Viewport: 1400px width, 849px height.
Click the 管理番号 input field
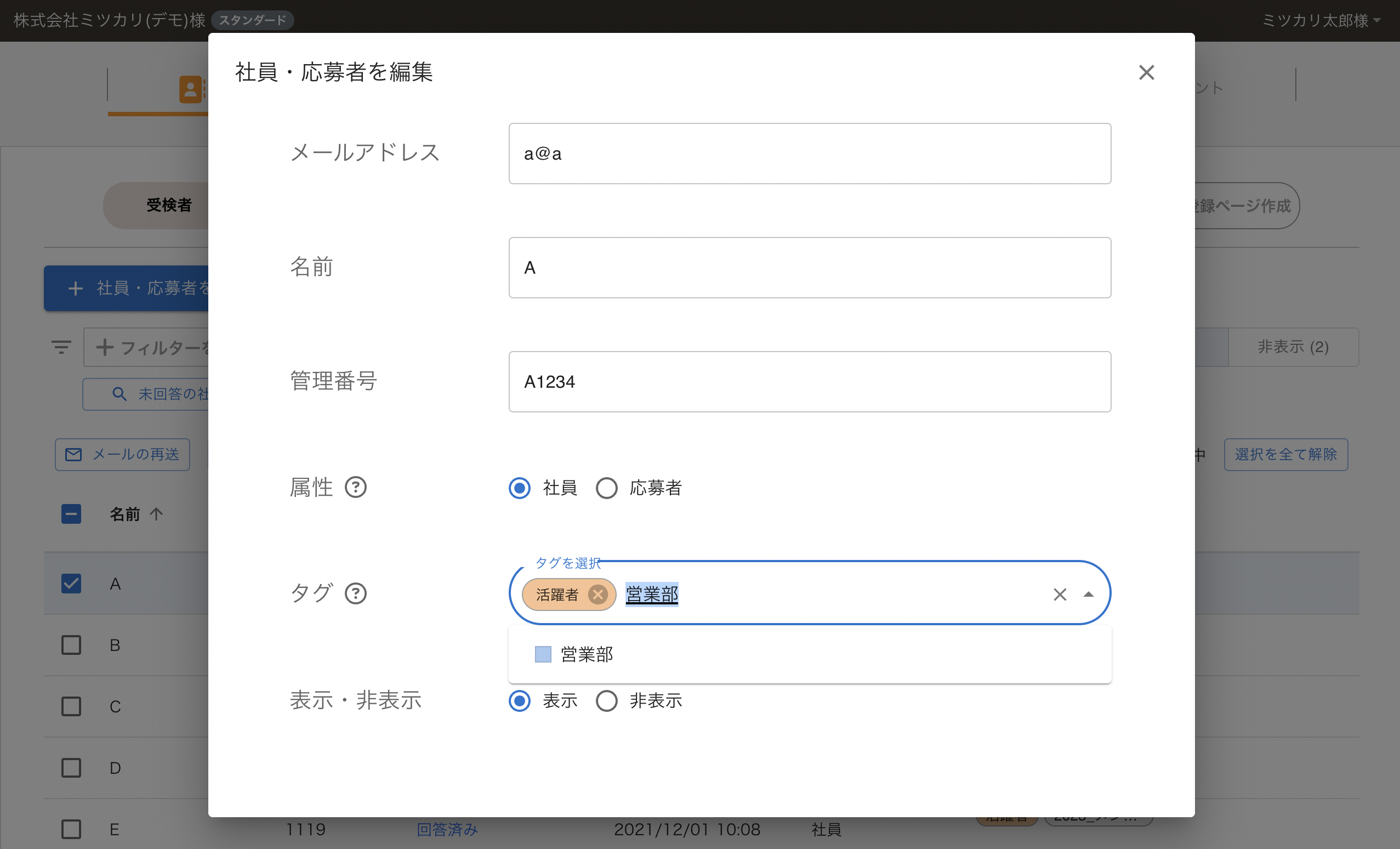click(809, 382)
